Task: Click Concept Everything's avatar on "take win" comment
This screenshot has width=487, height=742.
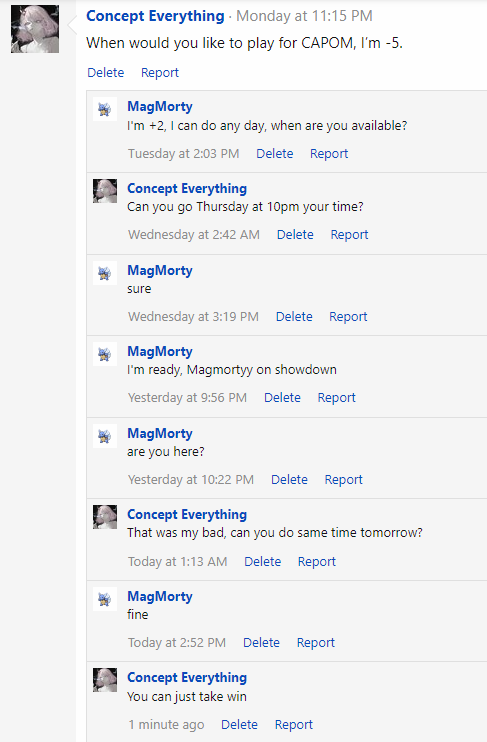Action: [105, 680]
